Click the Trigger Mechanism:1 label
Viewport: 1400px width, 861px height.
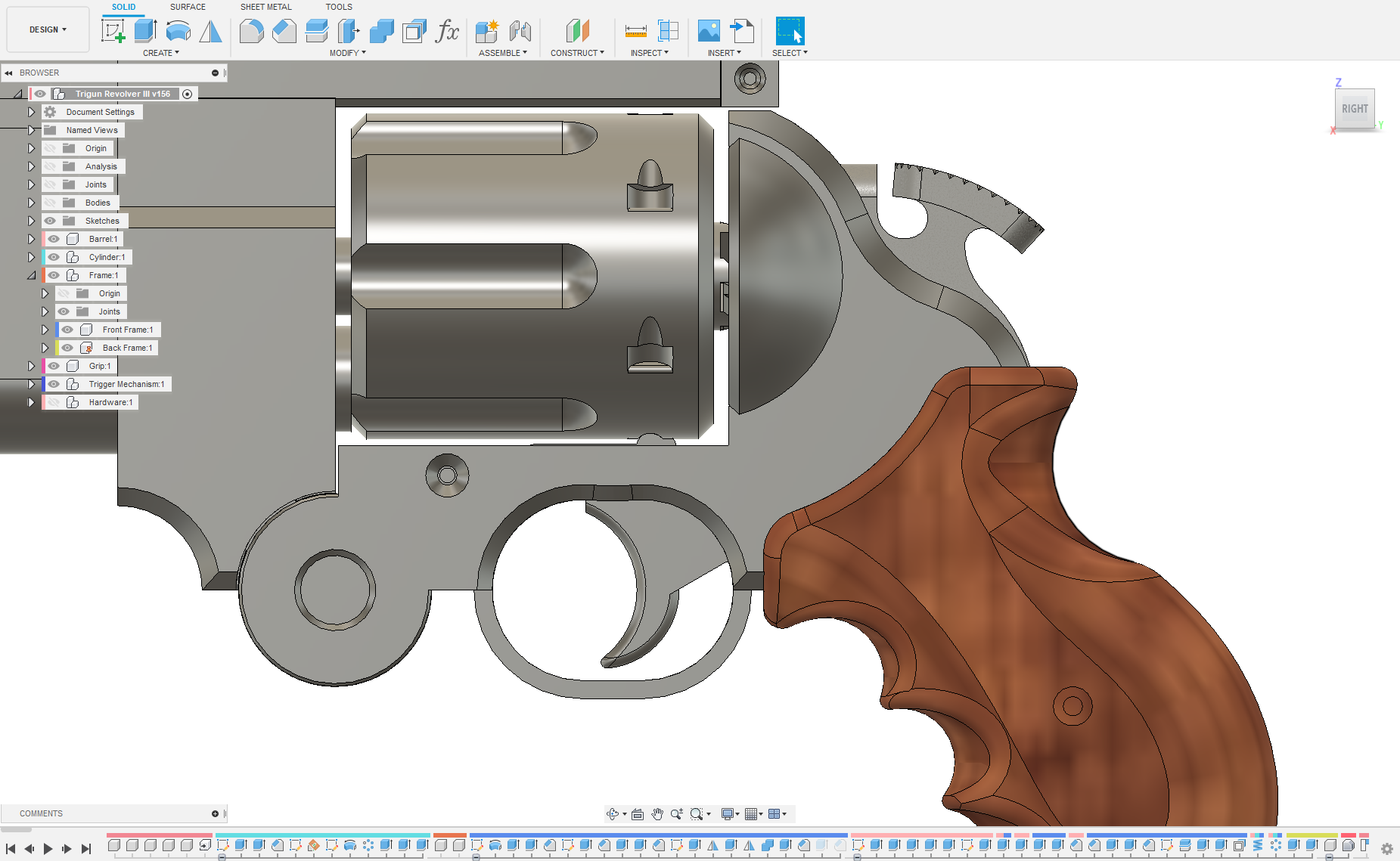tap(126, 384)
